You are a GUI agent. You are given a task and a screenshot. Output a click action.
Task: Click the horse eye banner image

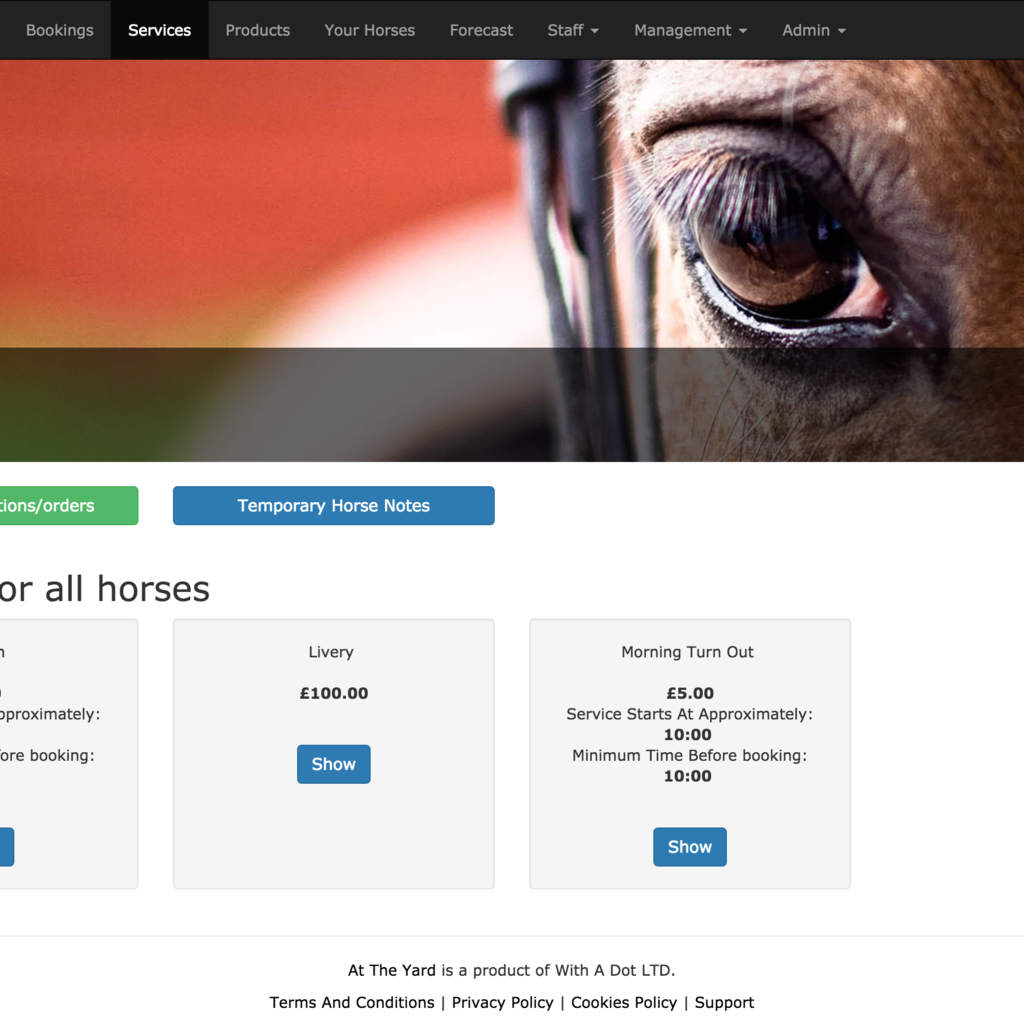click(512, 261)
